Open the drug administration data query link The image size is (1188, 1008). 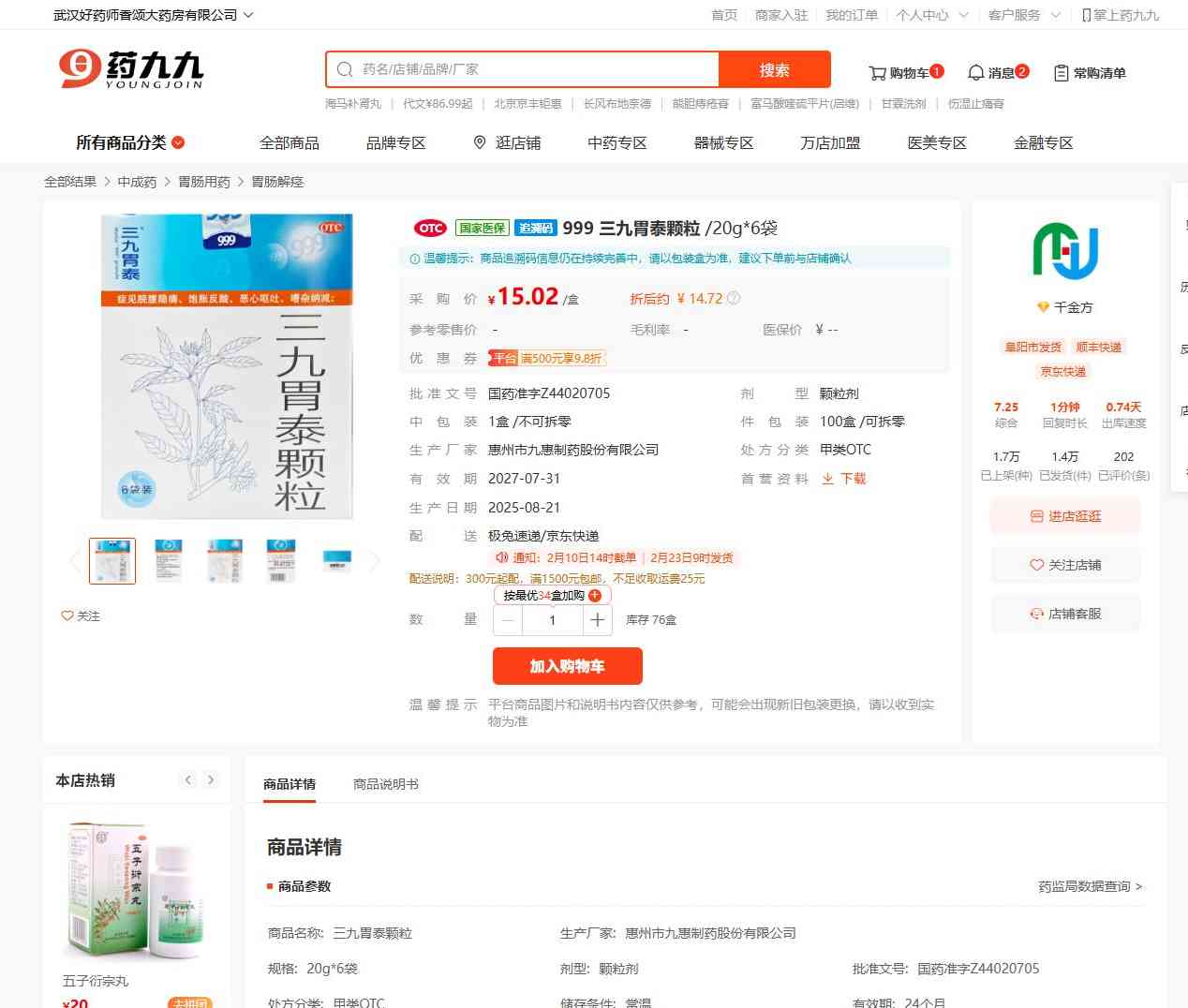[1090, 886]
